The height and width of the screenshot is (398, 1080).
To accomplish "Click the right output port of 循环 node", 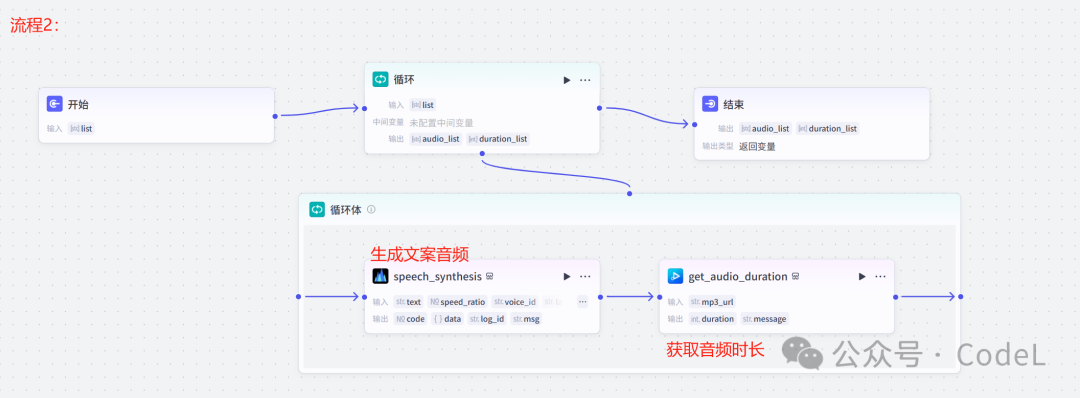I will click(600, 107).
